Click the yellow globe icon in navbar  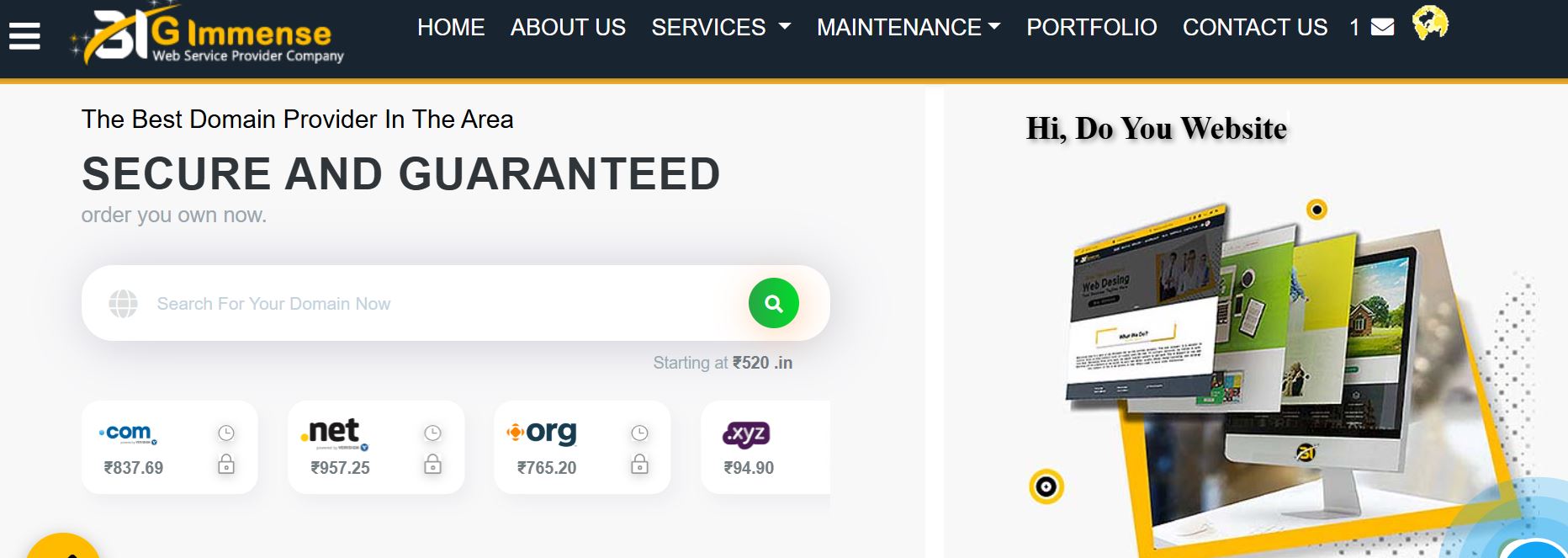[x=1429, y=23]
